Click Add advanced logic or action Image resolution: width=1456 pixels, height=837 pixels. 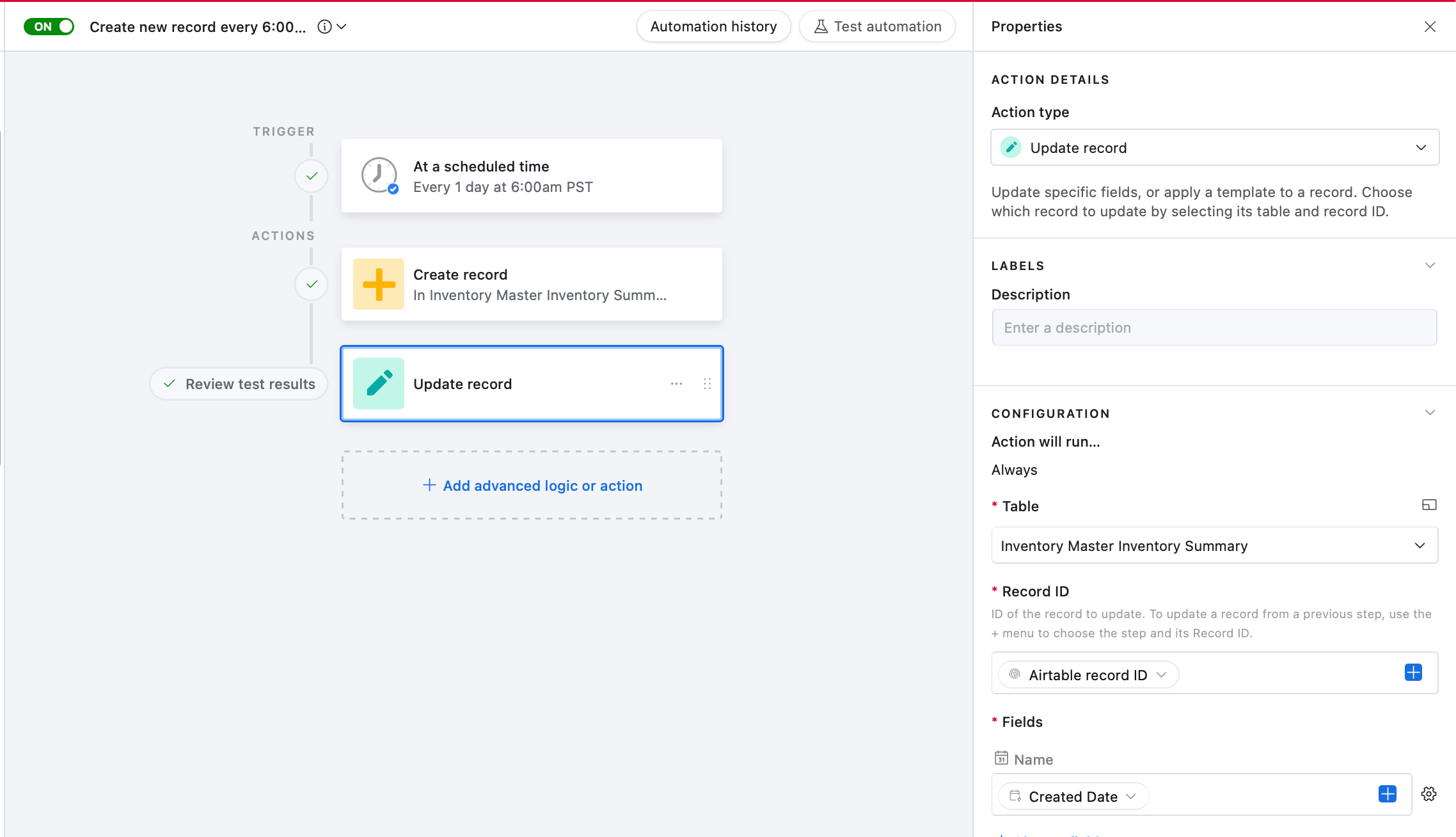point(532,486)
